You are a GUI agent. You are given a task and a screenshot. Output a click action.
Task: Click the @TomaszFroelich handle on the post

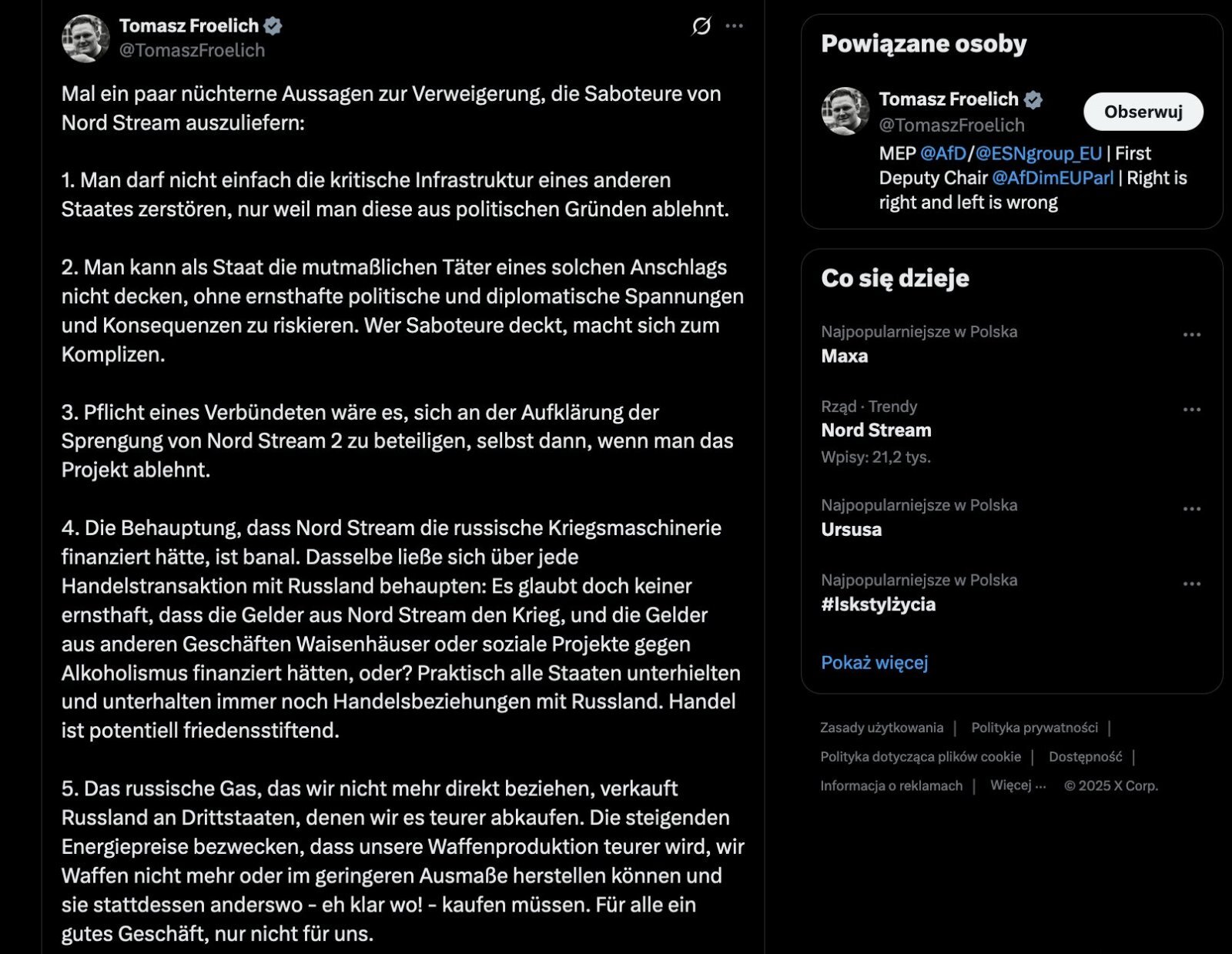pos(192,50)
